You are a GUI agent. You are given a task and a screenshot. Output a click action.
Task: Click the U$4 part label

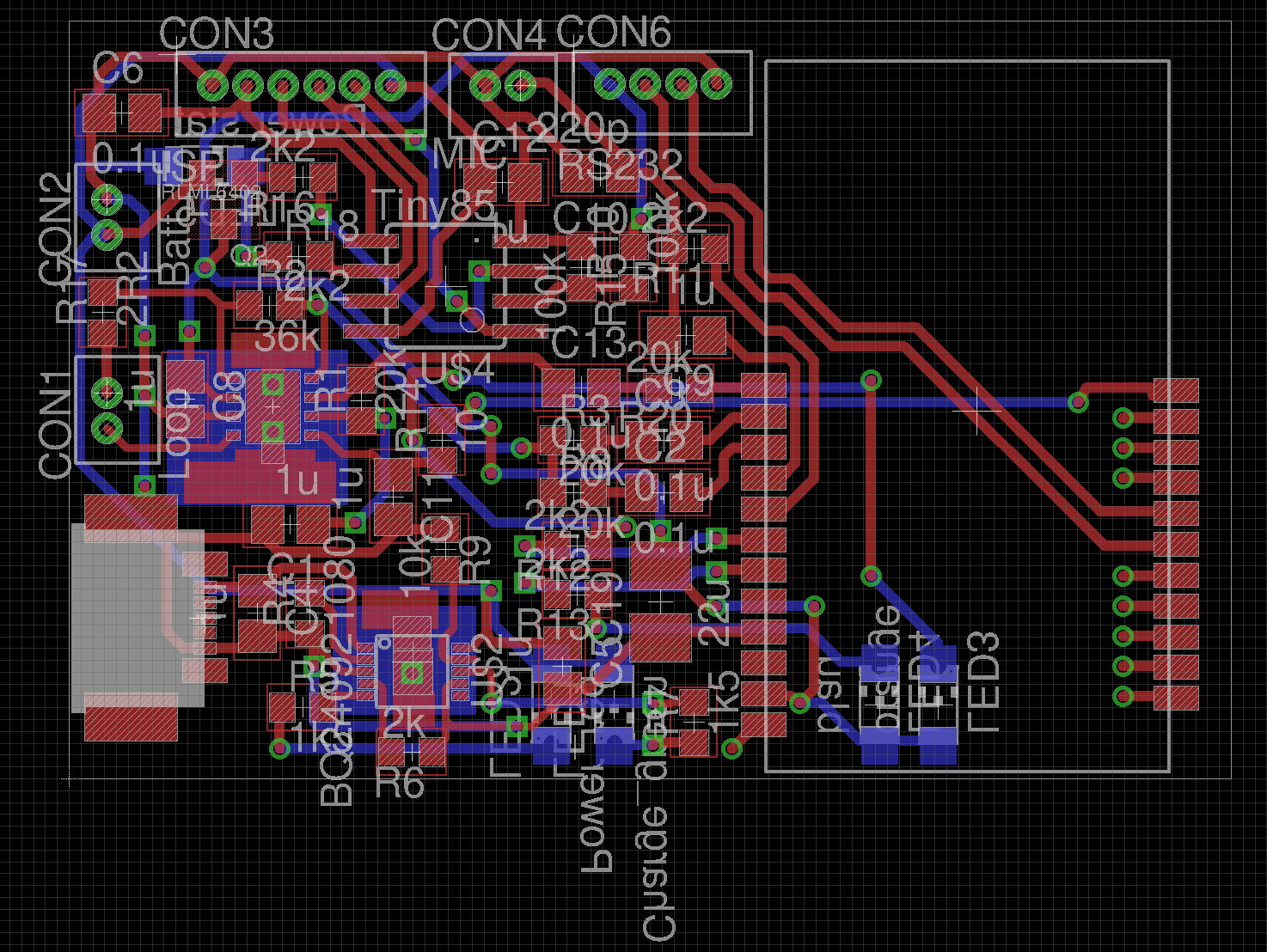(x=457, y=370)
